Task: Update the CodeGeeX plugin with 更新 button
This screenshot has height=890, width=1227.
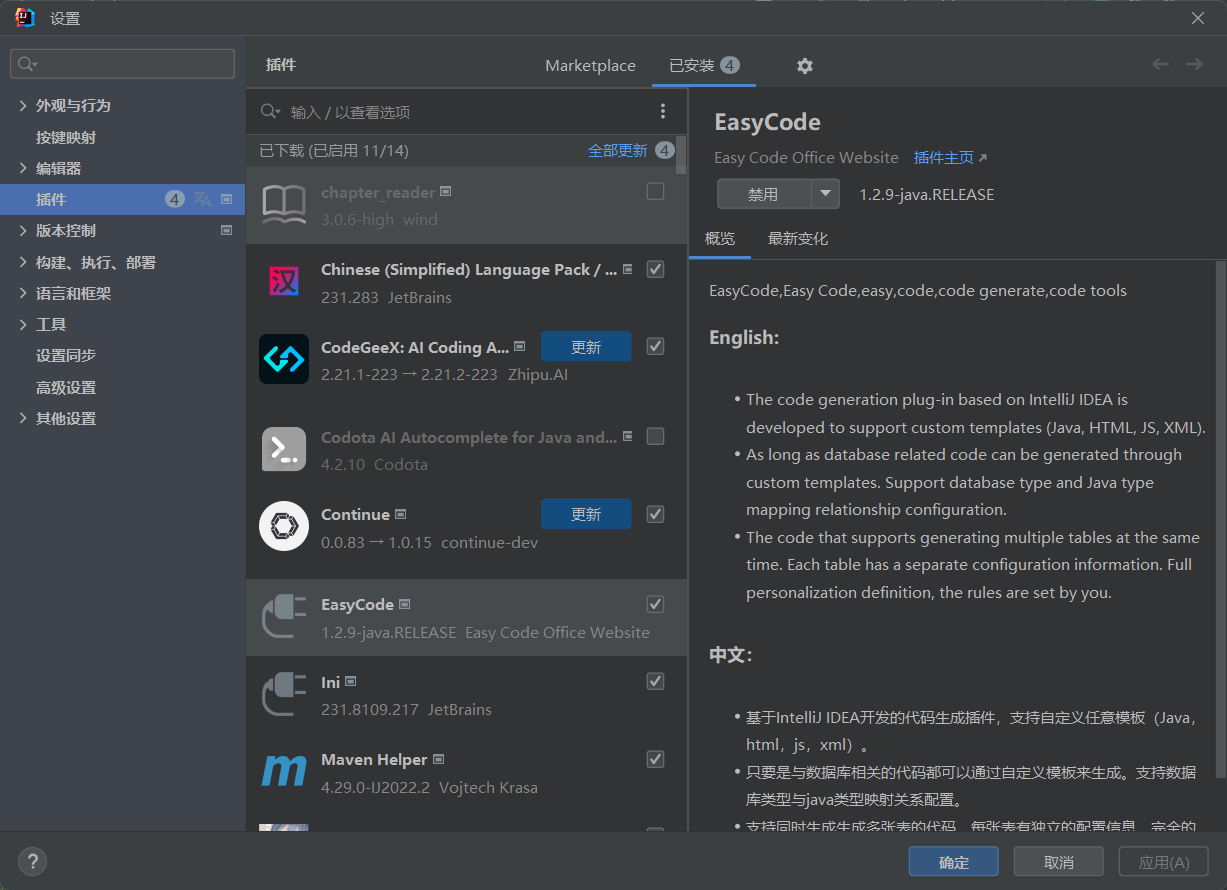Action: point(586,347)
